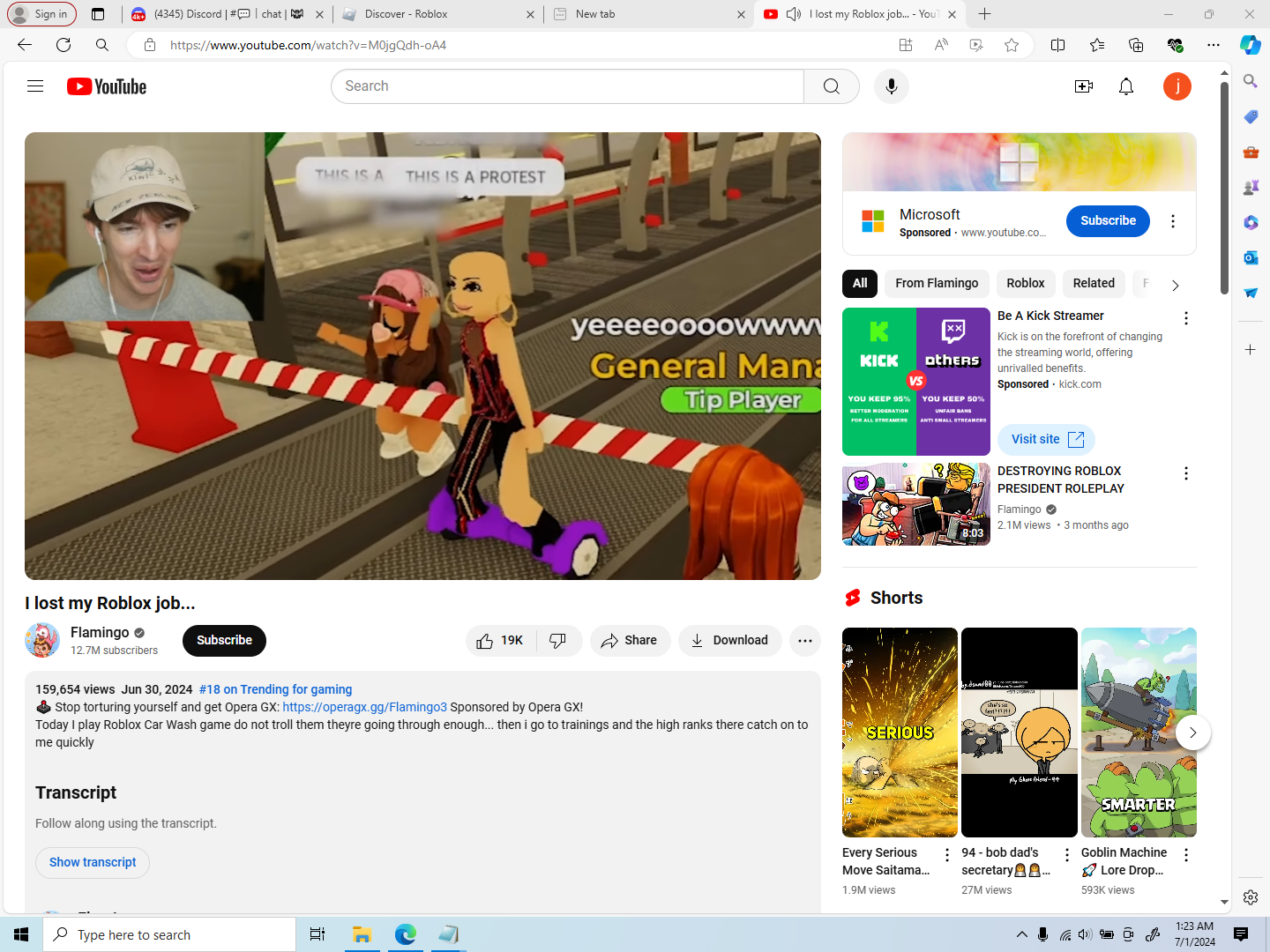
Task: Open Kick Streamer ad options menu
Action: tap(1186, 318)
